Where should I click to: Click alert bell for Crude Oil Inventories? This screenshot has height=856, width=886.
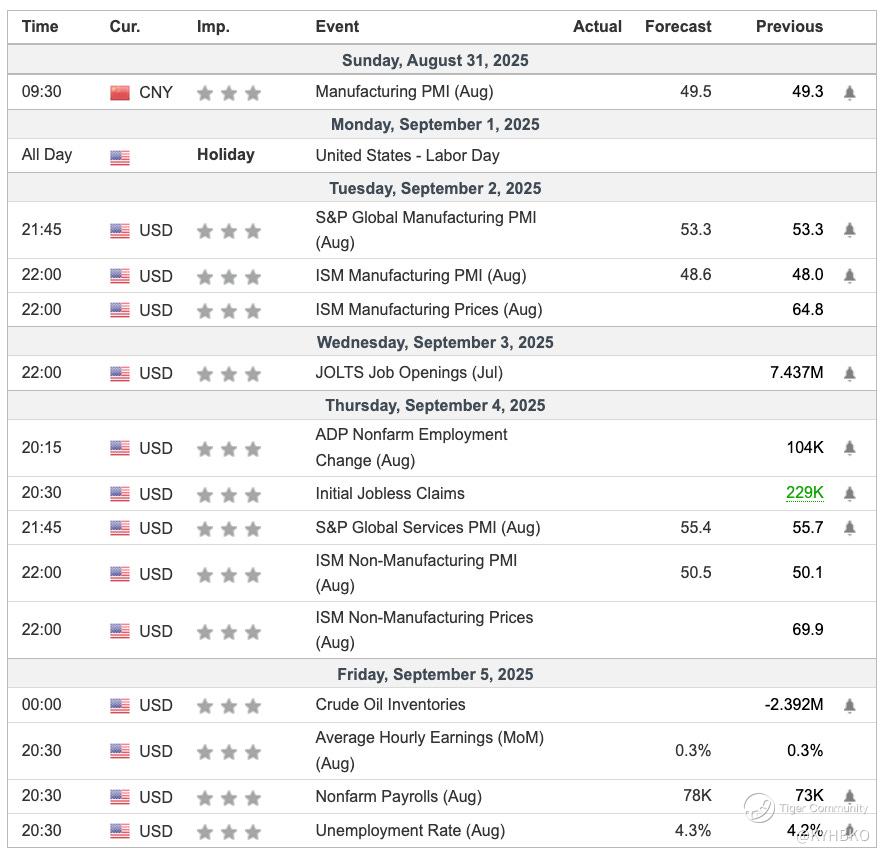pyautogui.click(x=849, y=705)
